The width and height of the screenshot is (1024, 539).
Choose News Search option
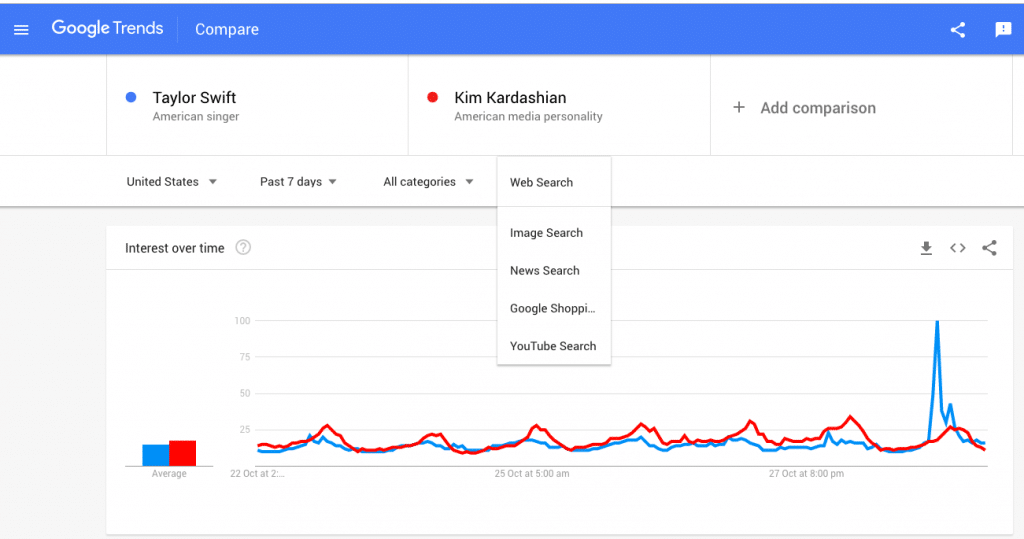coord(545,271)
